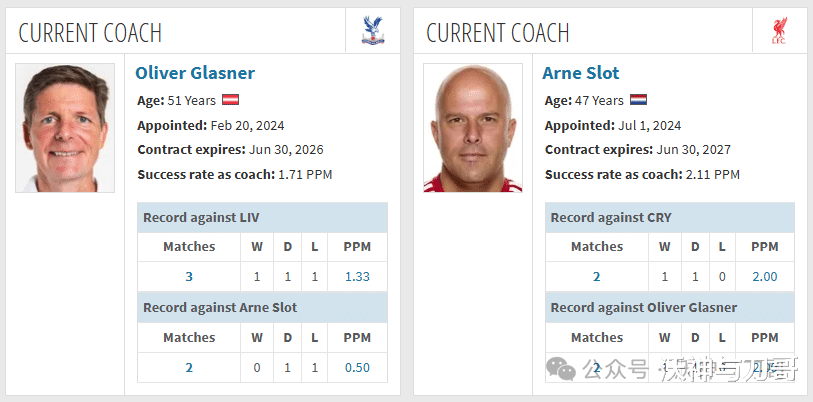Open Arne Slot's portrait photo
The height and width of the screenshot is (402, 813).
click(472, 128)
